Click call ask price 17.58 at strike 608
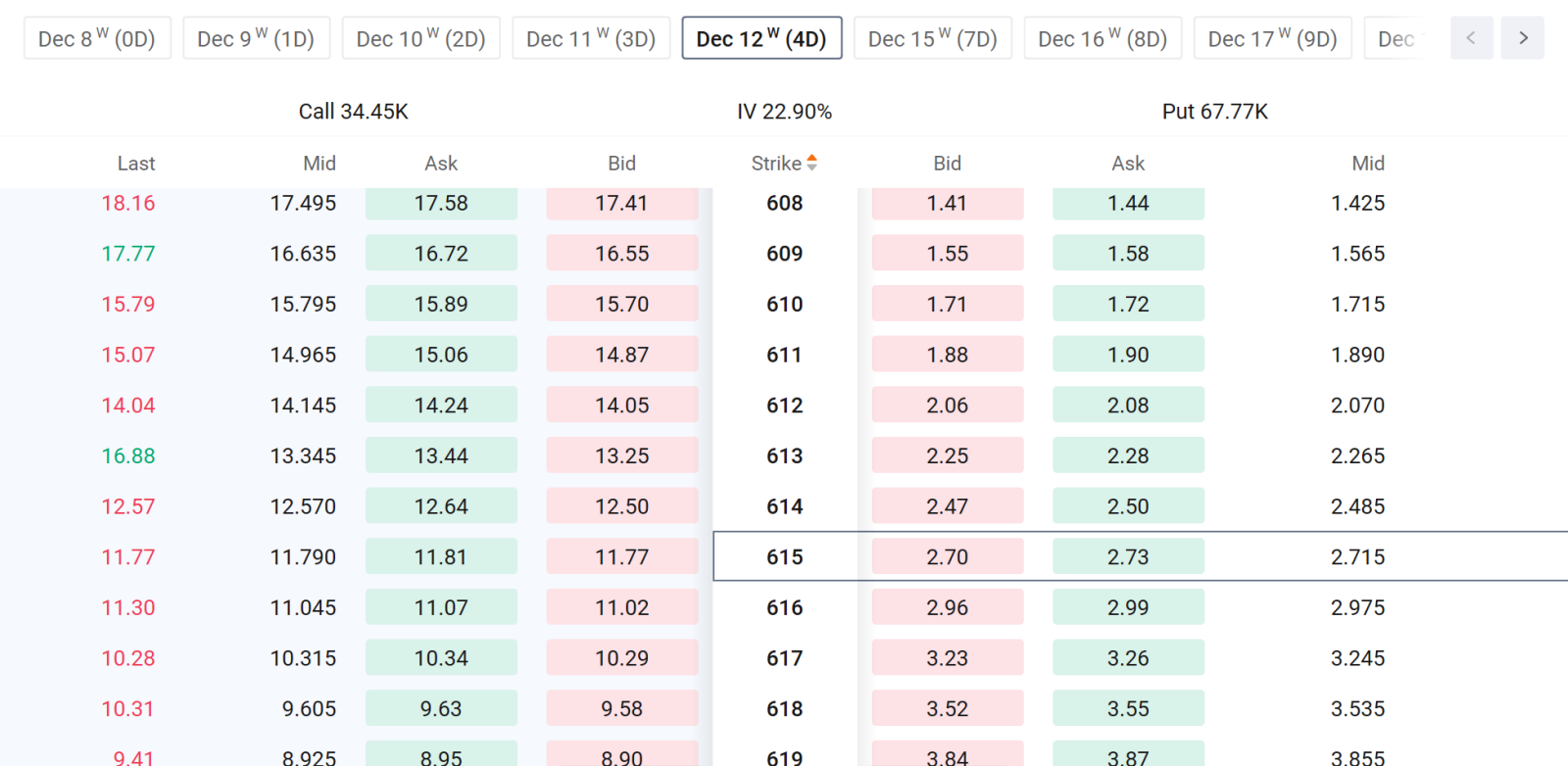The width and height of the screenshot is (1568, 766). pos(441,203)
